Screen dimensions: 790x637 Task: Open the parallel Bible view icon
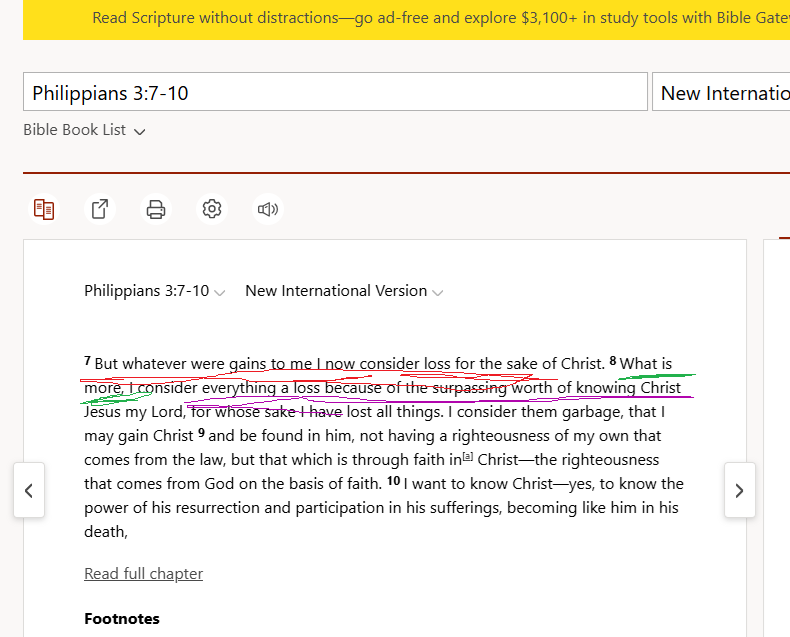coord(44,209)
